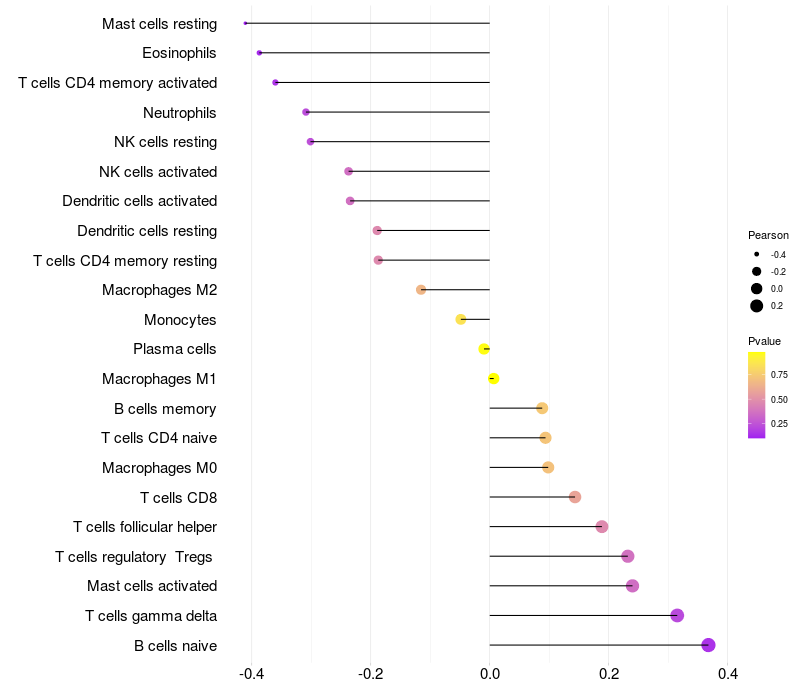Select the T cells follicular helper dot
This screenshot has height=700, width=800.
[x=602, y=527]
